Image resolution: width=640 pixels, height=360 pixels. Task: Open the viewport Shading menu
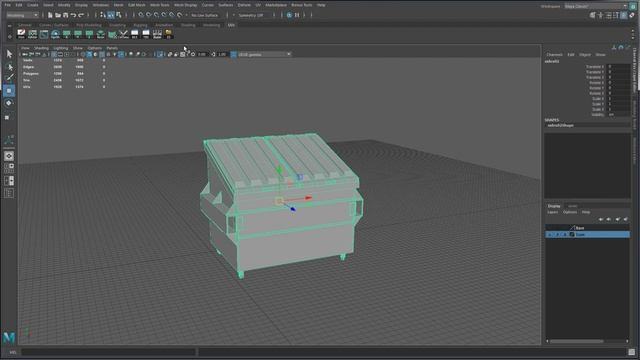coord(41,48)
